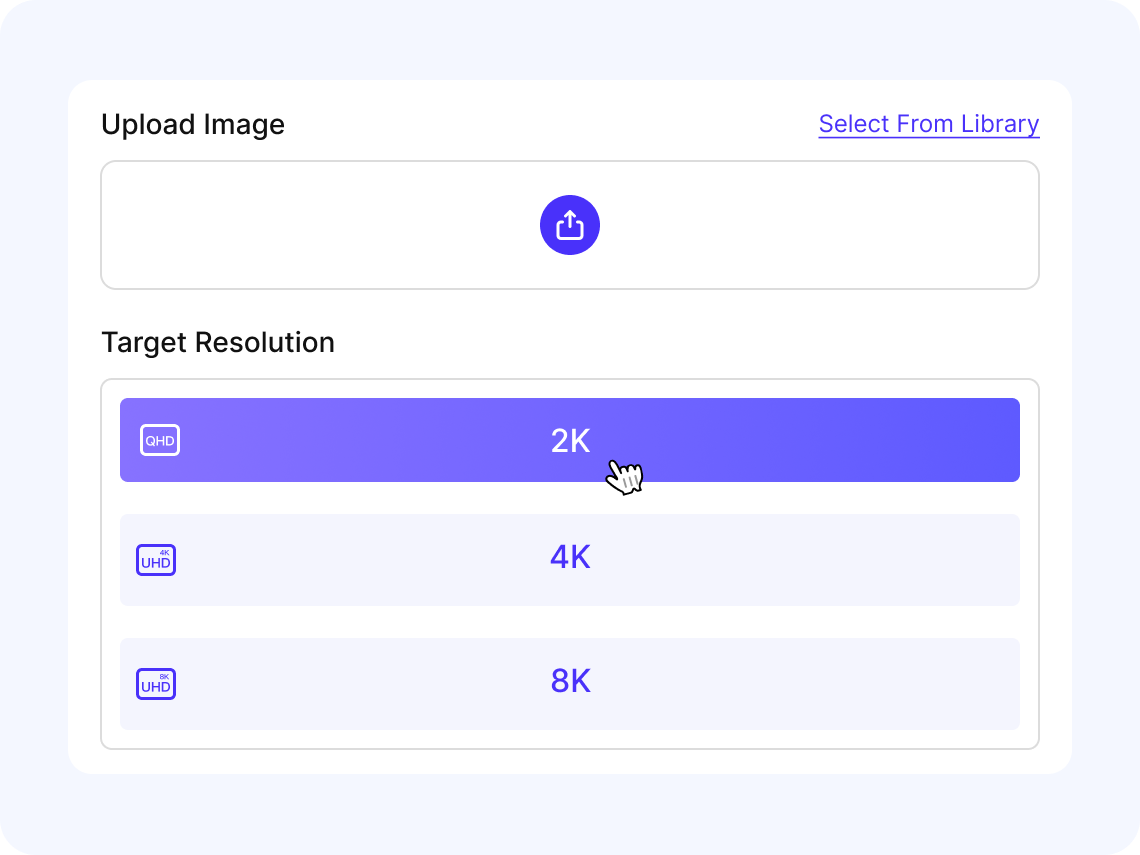This screenshot has height=855, width=1140.
Task: Open Select From Library
Action: click(x=928, y=123)
